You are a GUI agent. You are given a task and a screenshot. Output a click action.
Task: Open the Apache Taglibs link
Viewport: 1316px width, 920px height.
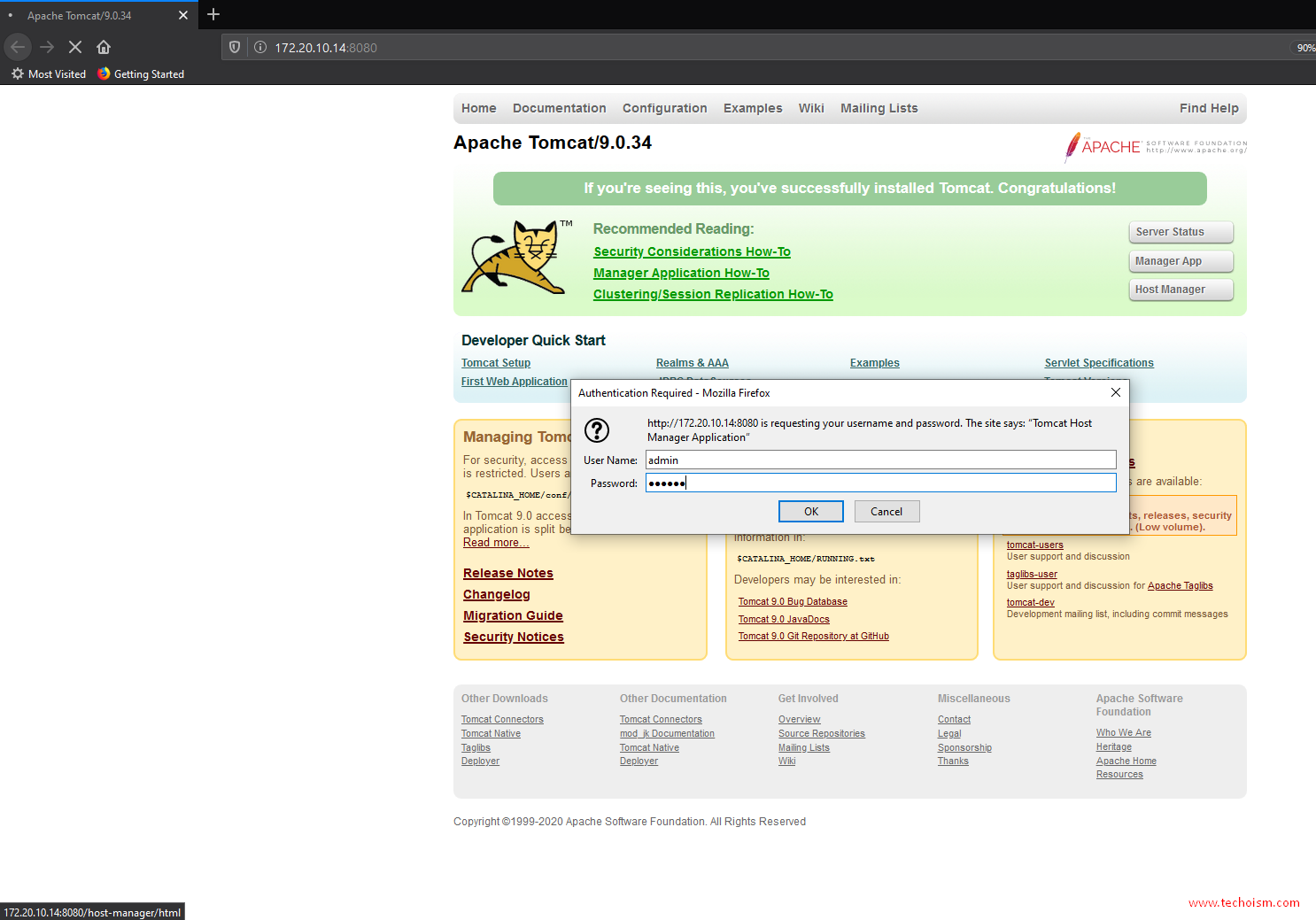1181,586
